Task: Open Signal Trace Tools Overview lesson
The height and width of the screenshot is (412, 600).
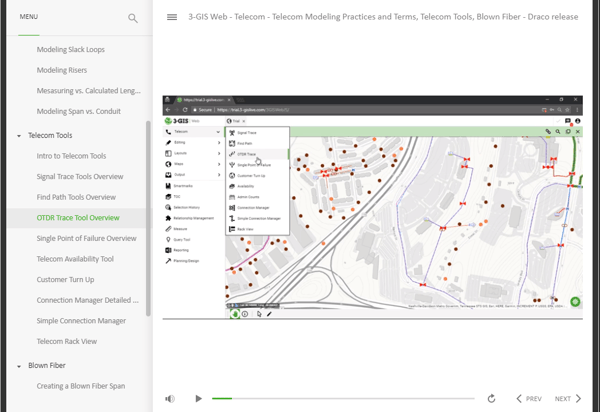Action: (x=80, y=176)
